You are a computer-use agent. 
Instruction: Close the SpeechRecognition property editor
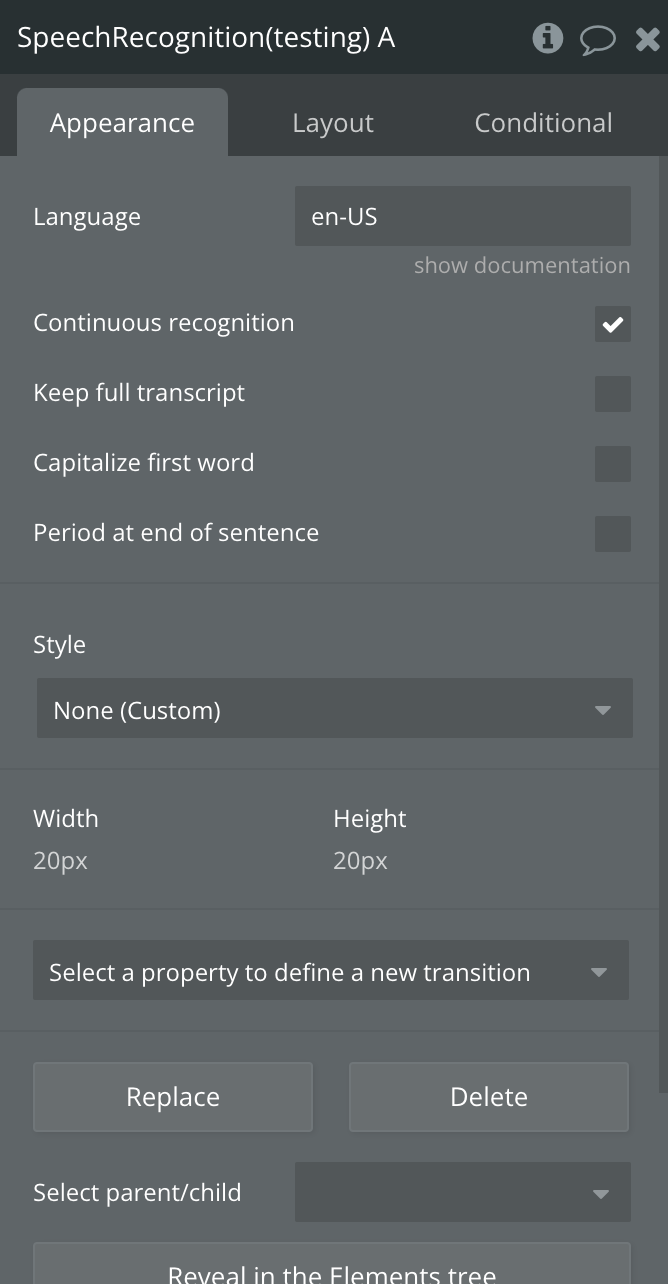(647, 39)
